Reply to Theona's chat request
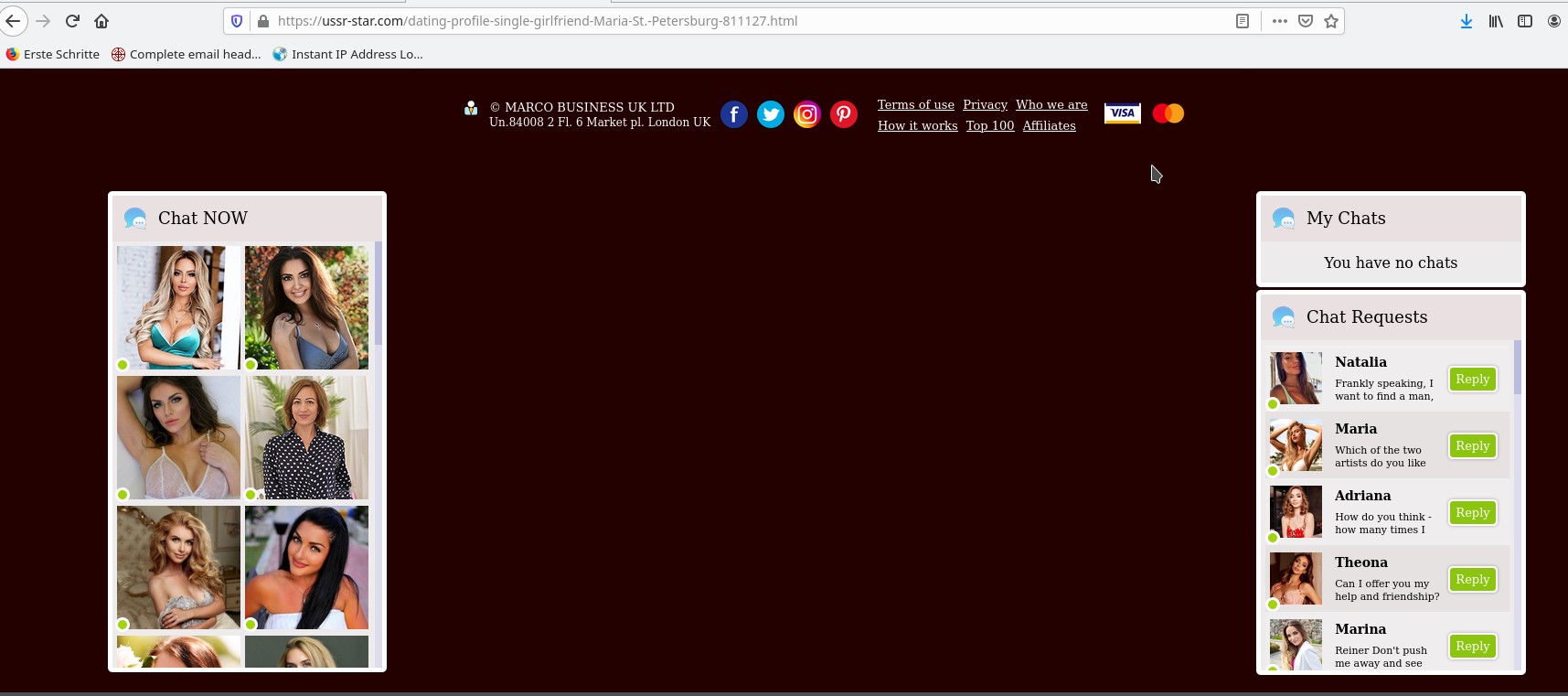Viewport: 1568px width, 696px height. pyautogui.click(x=1473, y=580)
